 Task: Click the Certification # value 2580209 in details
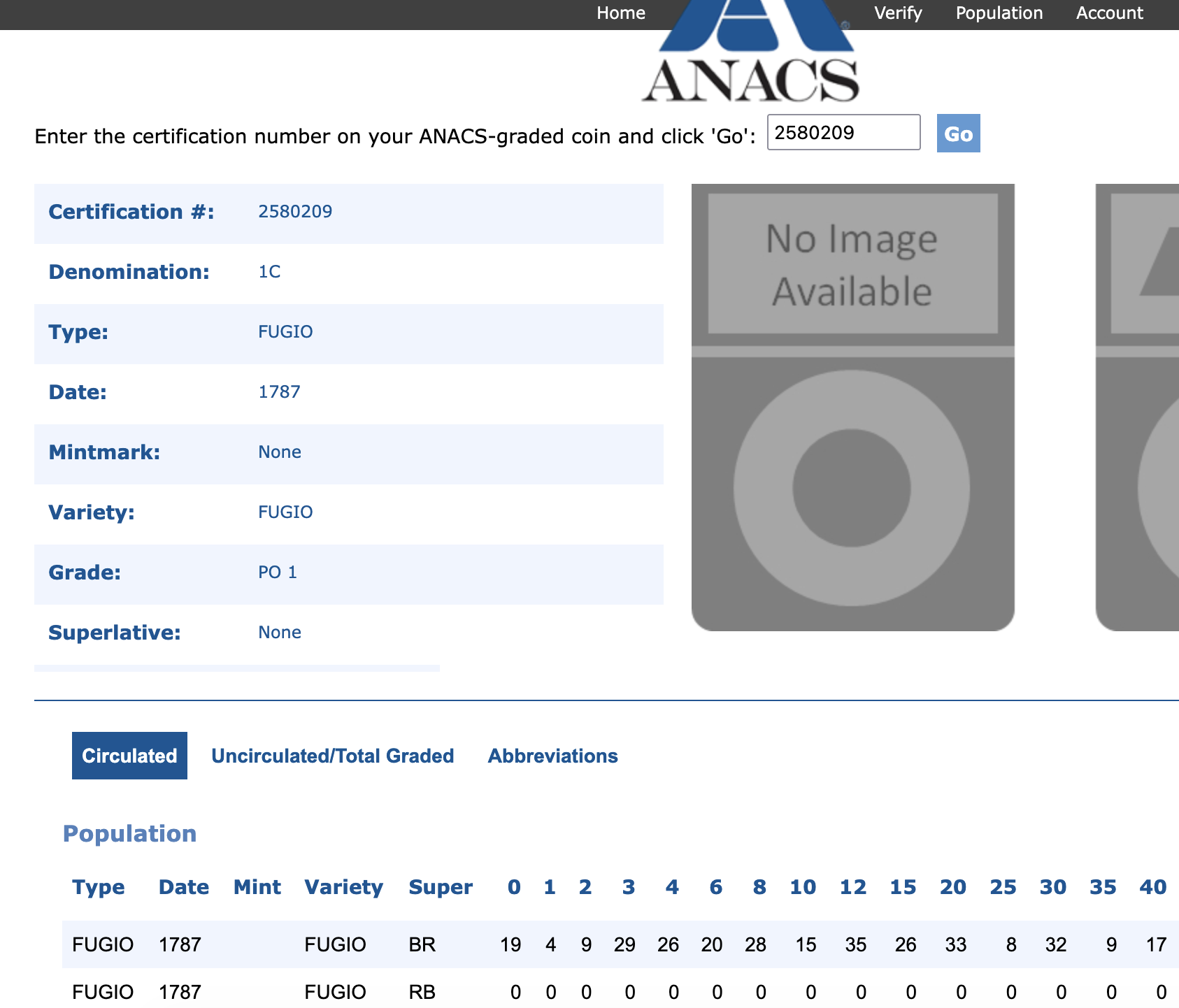[x=295, y=212]
